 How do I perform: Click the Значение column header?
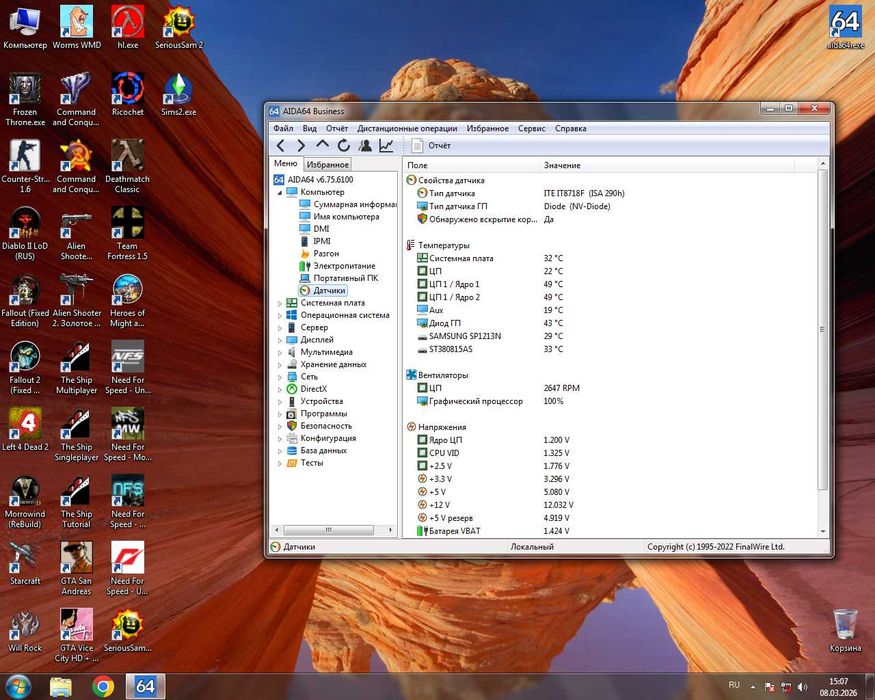562,165
